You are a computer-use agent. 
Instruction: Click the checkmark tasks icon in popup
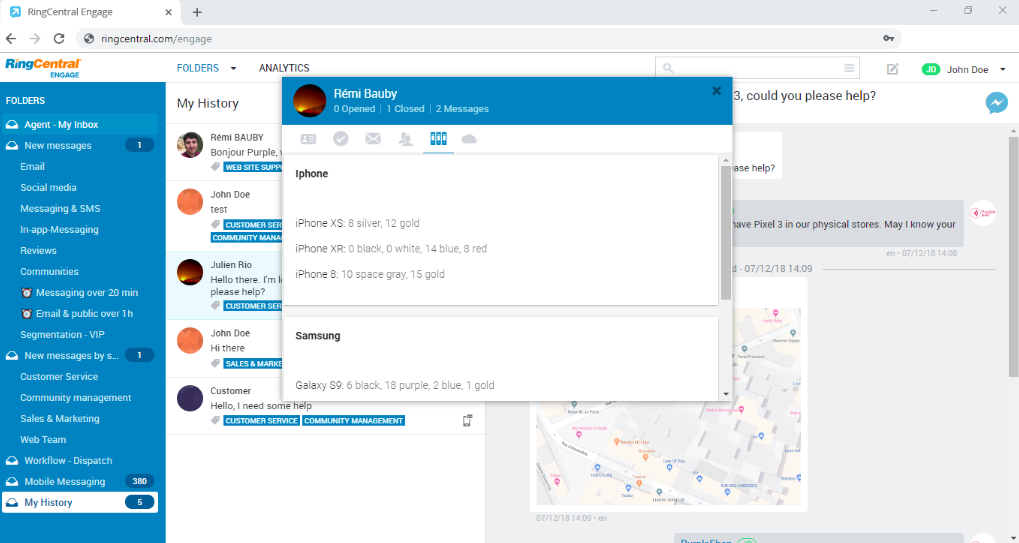pyautogui.click(x=341, y=139)
